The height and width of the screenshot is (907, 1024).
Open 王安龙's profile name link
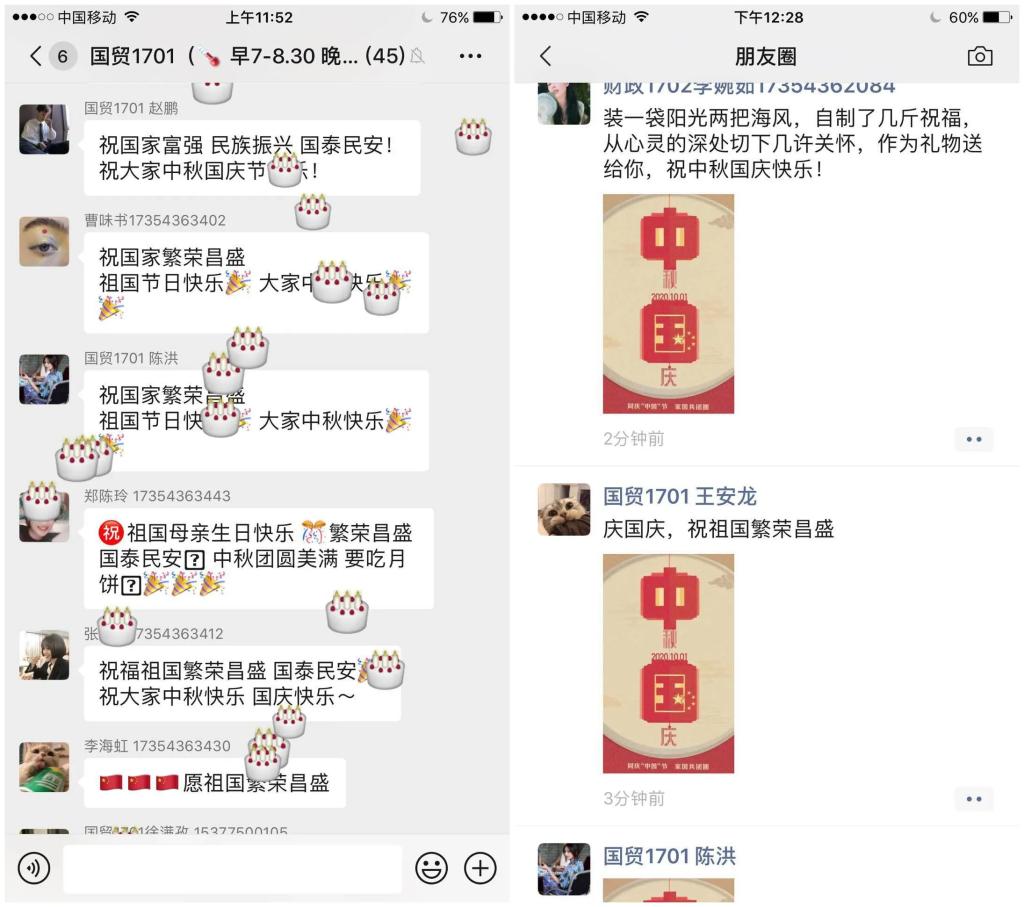[x=679, y=496]
